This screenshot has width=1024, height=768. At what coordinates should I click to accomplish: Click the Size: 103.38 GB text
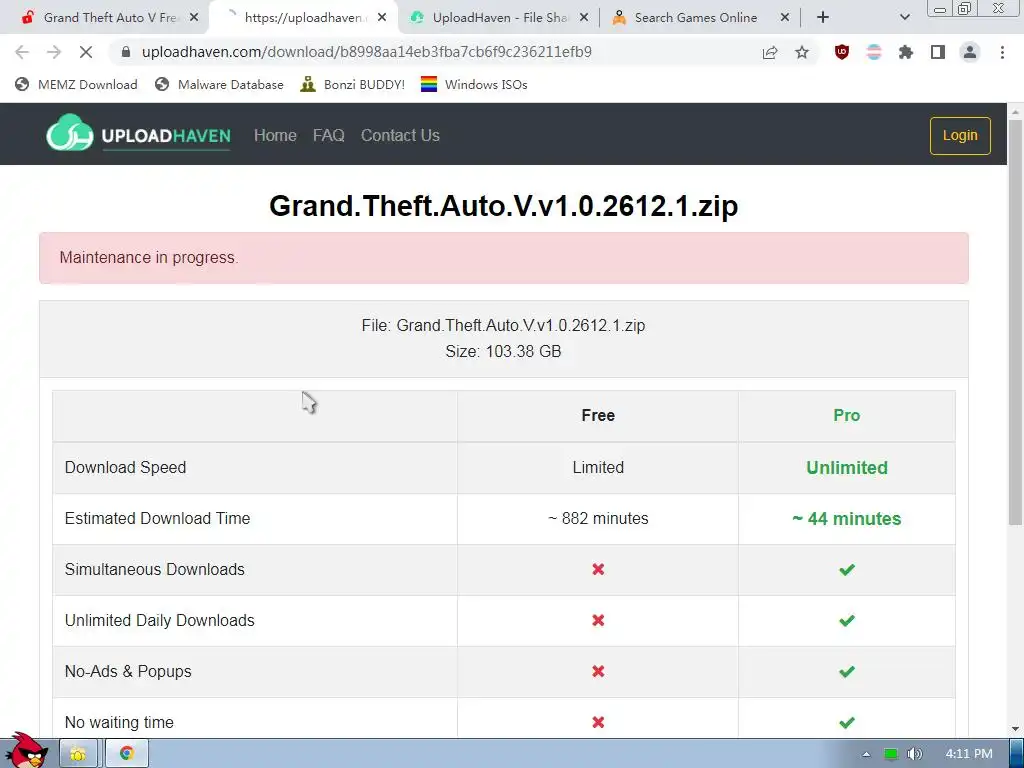click(504, 351)
